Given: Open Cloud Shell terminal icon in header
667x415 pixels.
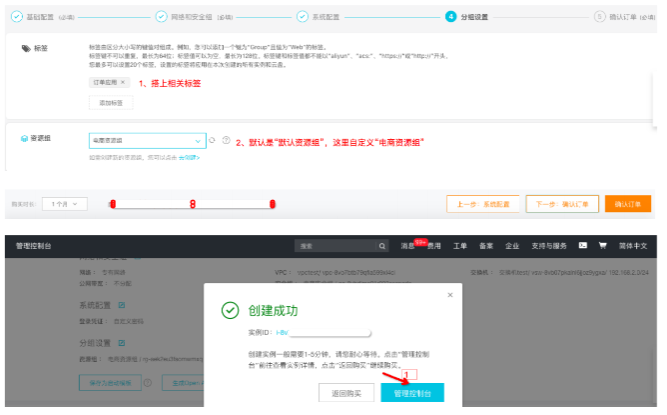Looking at the screenshot, I should click(x=583, y=245).
